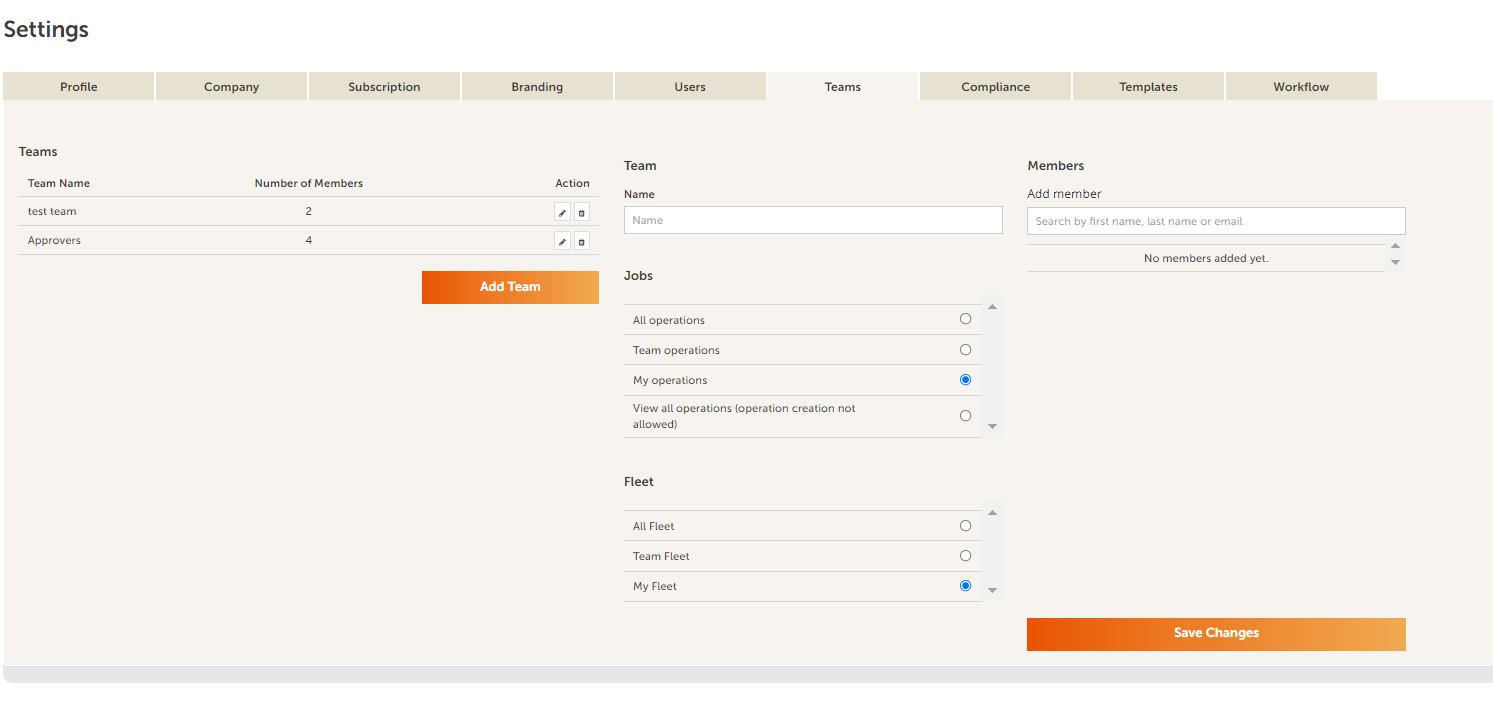The height and width of the screenshot is (710, 1493).
Task: Click the Add Team button
Action: pos(510,287)
